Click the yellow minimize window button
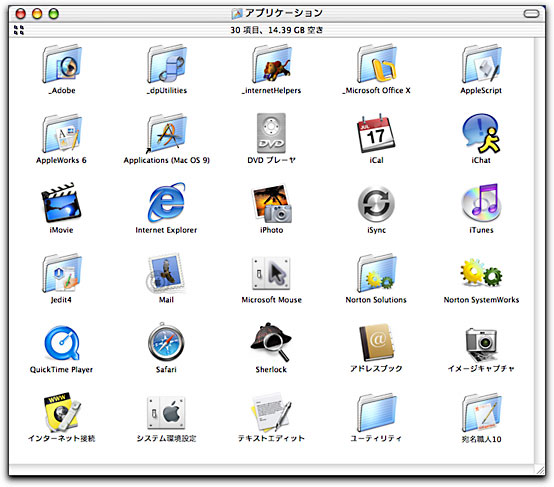 tap(37, 14)
